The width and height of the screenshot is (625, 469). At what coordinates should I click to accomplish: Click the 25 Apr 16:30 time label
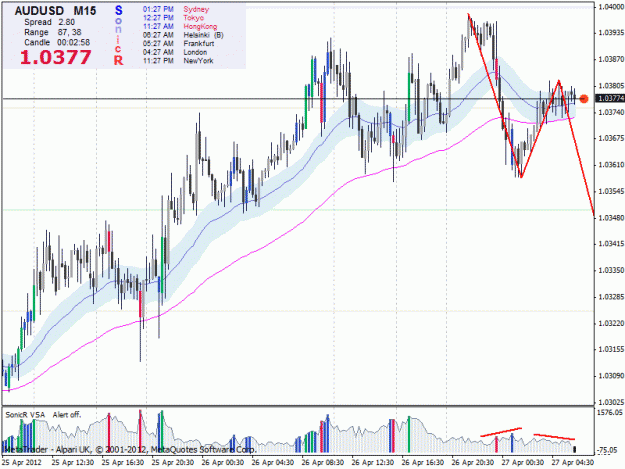click(123, 462)
